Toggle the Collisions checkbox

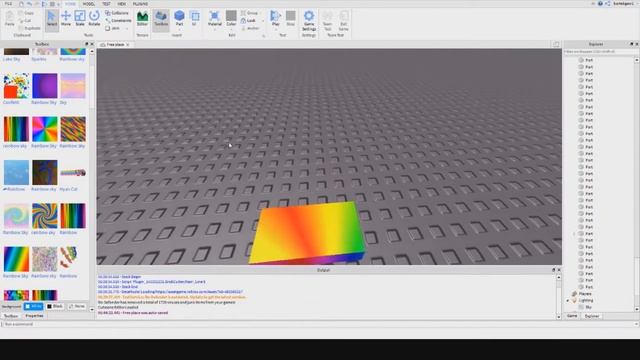point(117,13)
